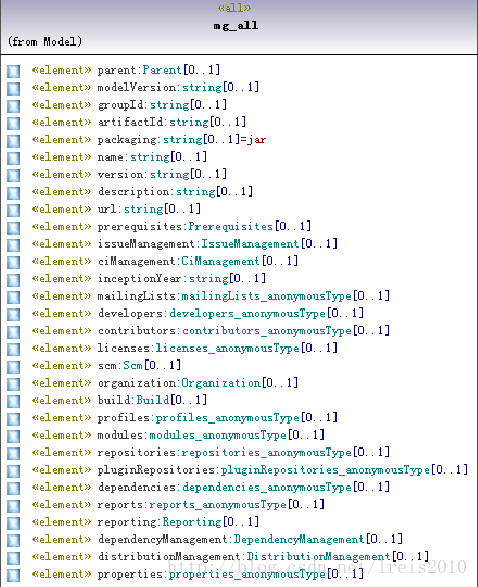Click the icon beside the repositories element
The width and height of the screenshot is (478, 587).
[x=13, y=454]
